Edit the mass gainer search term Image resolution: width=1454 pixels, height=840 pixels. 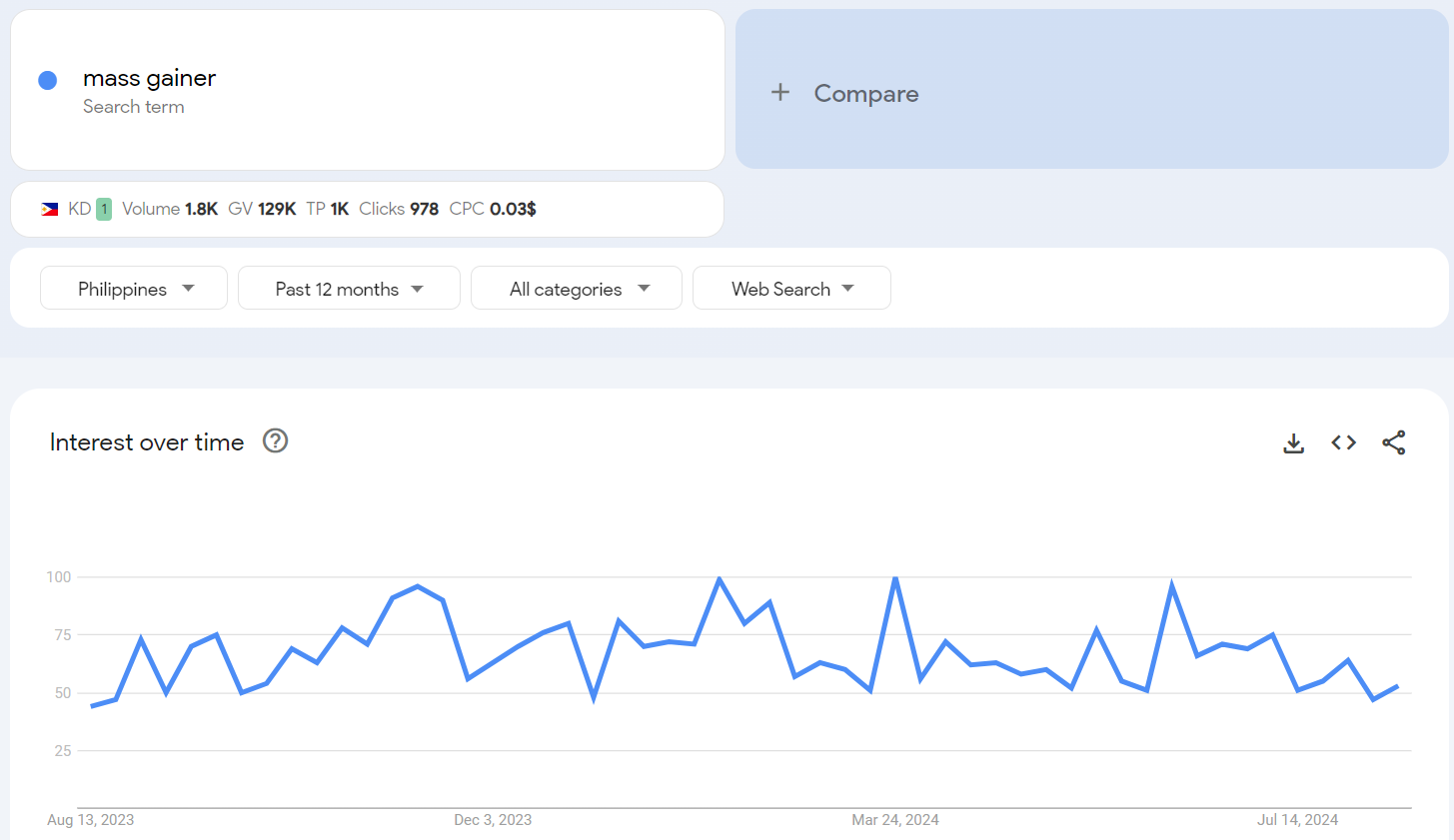149,78
